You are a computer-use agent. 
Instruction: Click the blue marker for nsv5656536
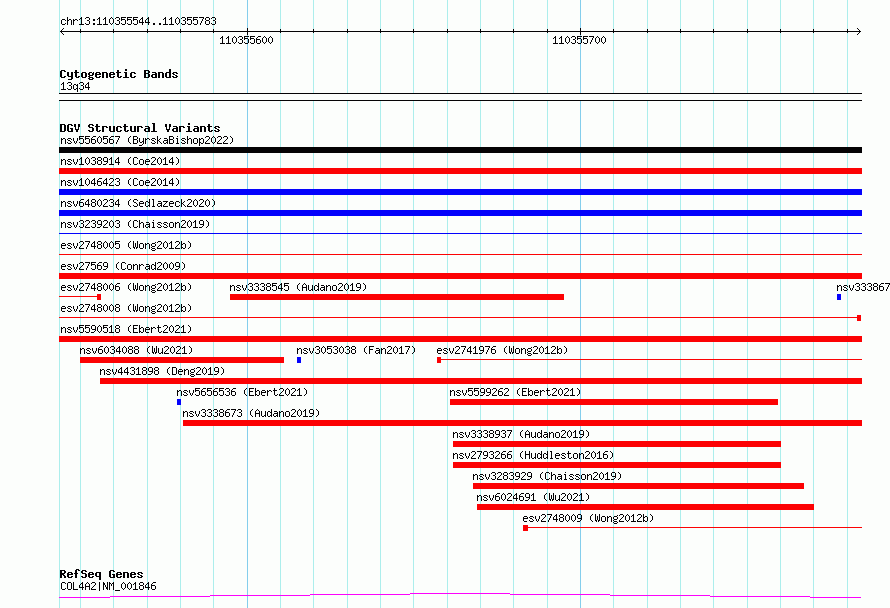(x=179, y=402)
